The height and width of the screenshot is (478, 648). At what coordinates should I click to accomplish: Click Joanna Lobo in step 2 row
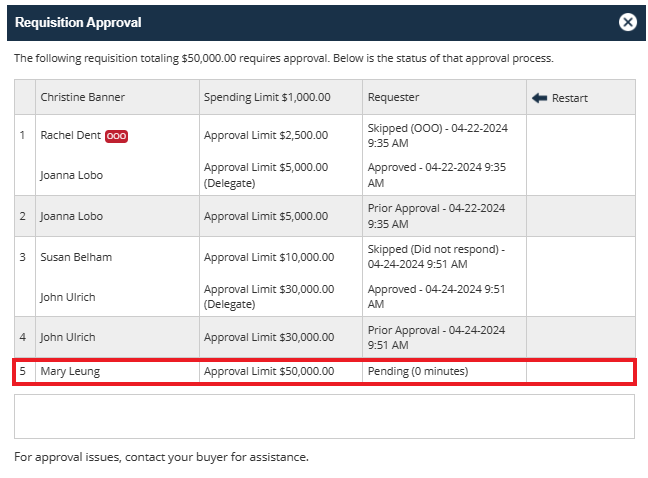click(71, 216)
